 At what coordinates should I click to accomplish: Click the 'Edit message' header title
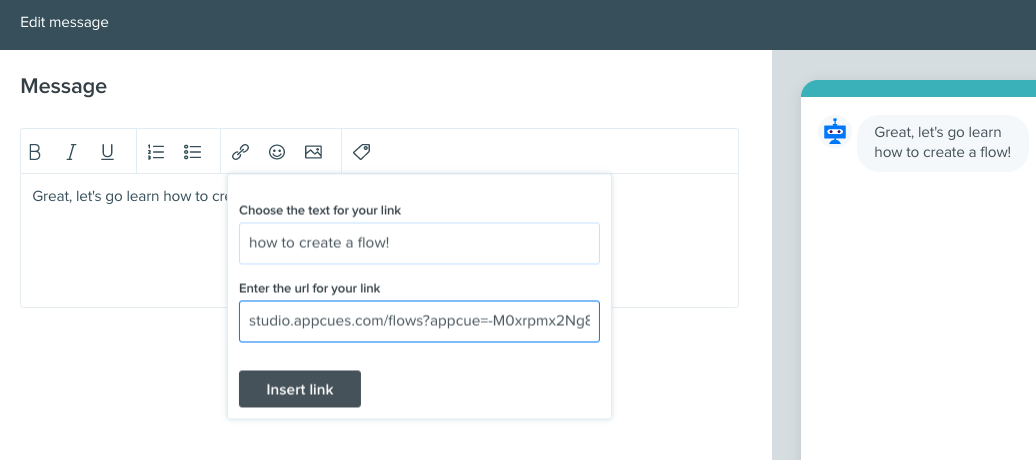coord(64,22)
